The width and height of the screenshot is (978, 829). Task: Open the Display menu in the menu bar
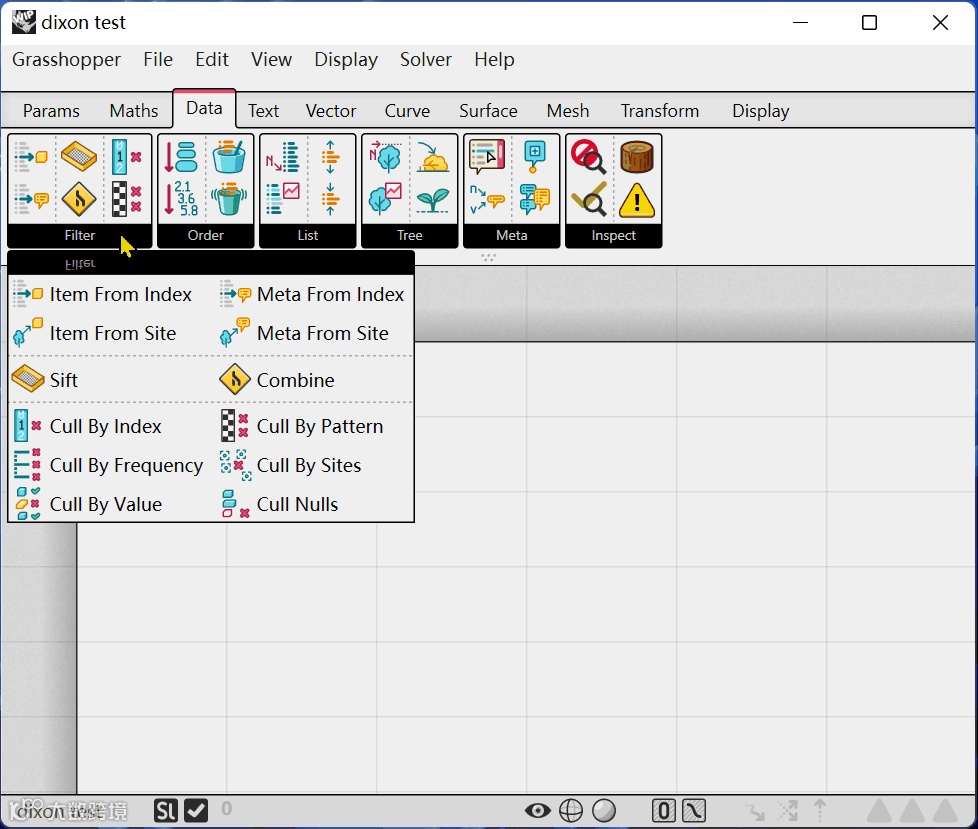(x=346, y=59)
